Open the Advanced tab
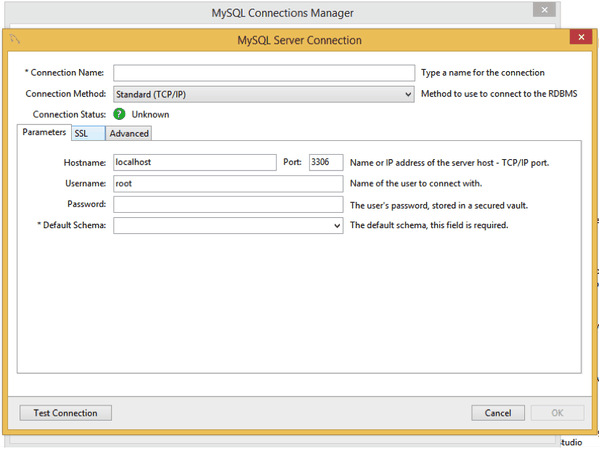The width and height of the screenshot is (599, 449). 129,133
